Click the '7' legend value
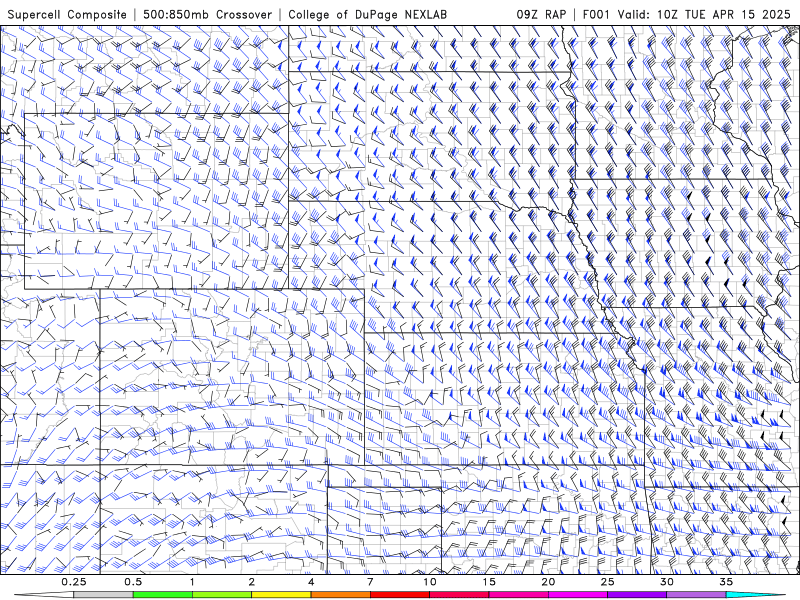Screen dimensions: 800x600 click(370, 582)
